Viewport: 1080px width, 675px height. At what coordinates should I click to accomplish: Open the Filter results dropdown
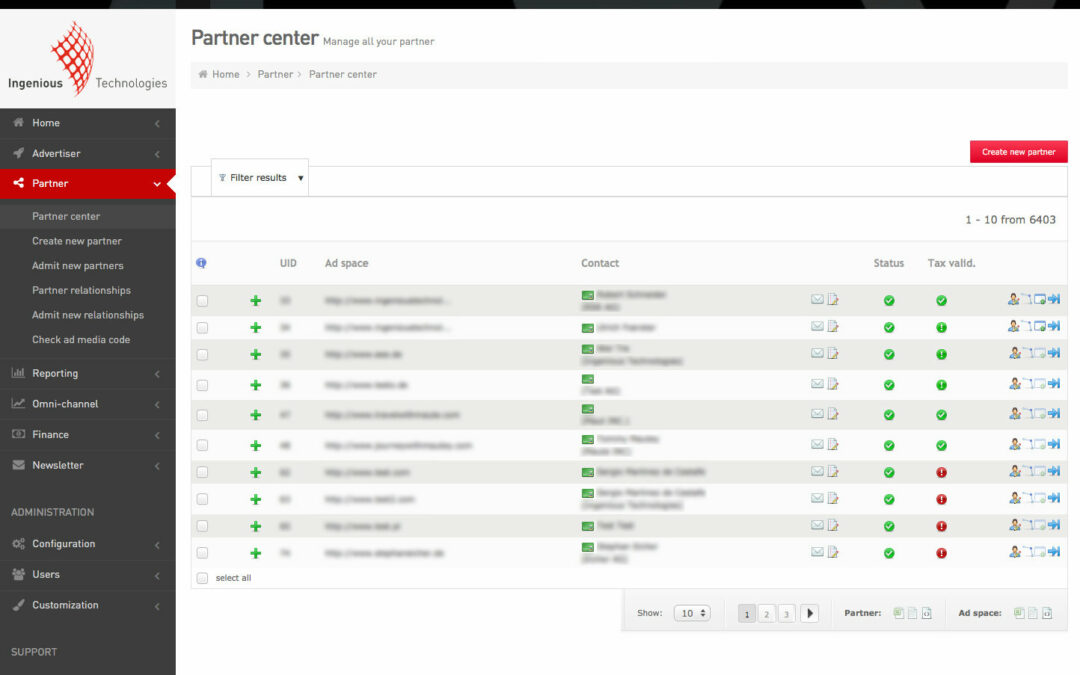coord(260,178)
